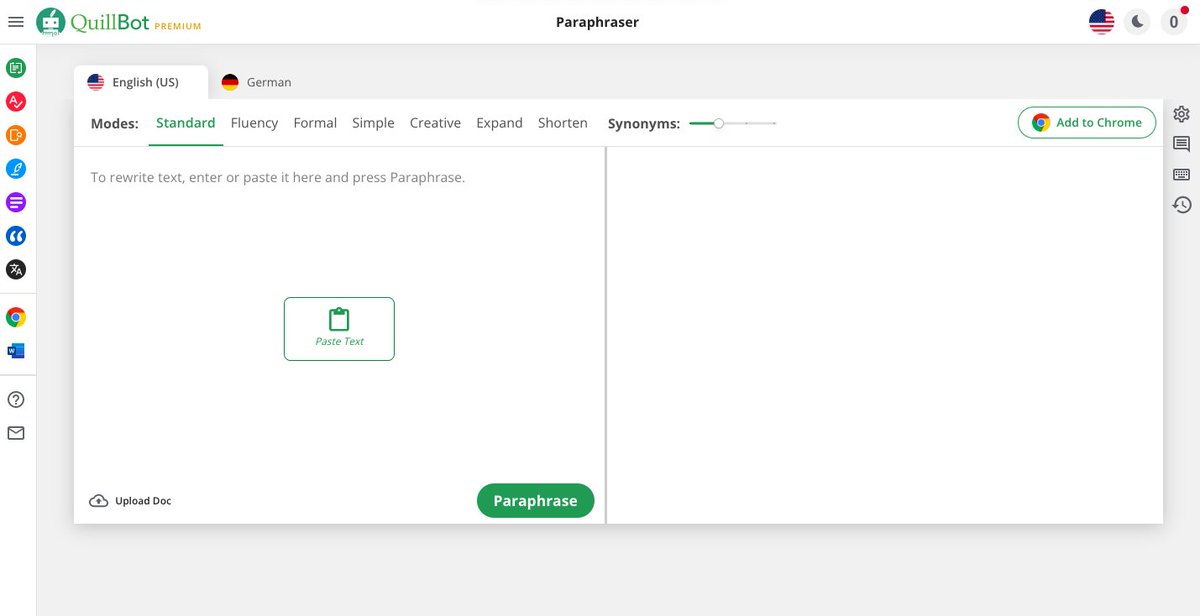Open the history clock icon

tap(1182, 204)
